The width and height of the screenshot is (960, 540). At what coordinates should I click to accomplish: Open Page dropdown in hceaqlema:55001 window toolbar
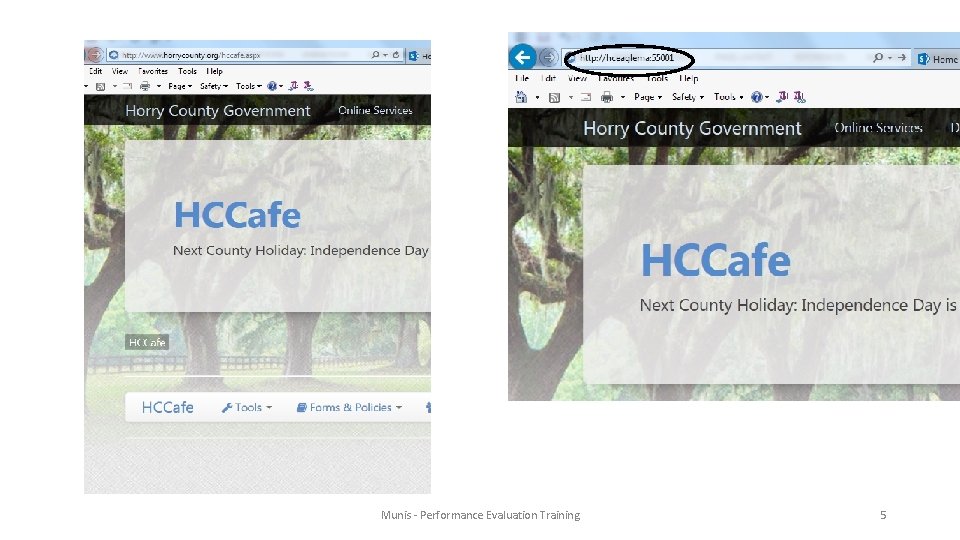pos(648,97)
